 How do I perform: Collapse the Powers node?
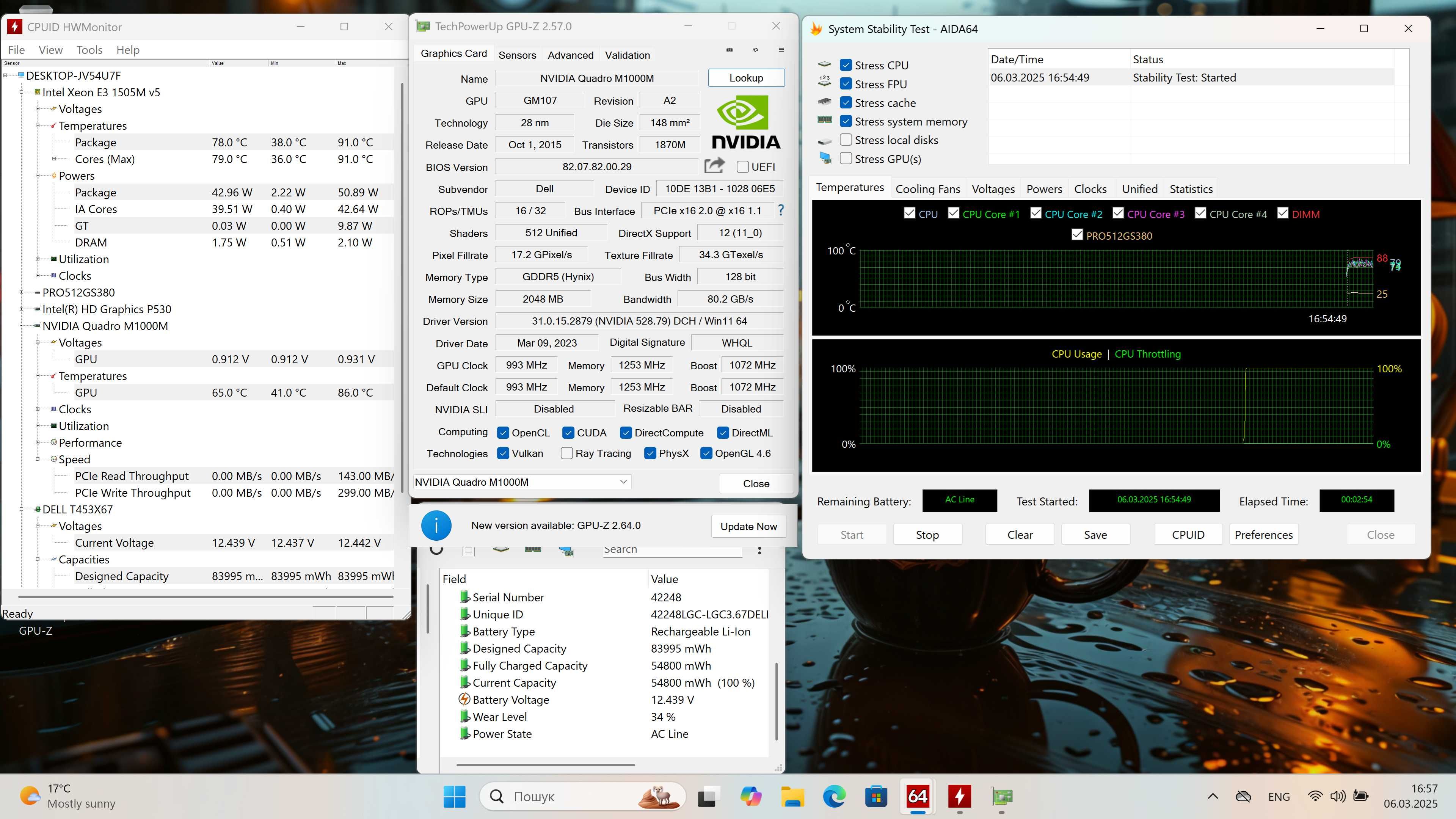coord(38,175)
